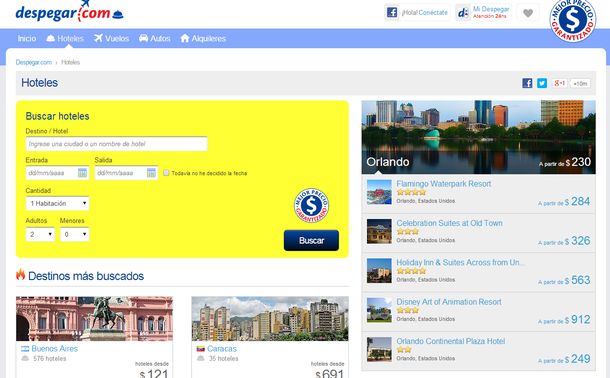The image size is (610, 378).
Task: Select the Hoteles navigation tab
Action: click(65, 38)
